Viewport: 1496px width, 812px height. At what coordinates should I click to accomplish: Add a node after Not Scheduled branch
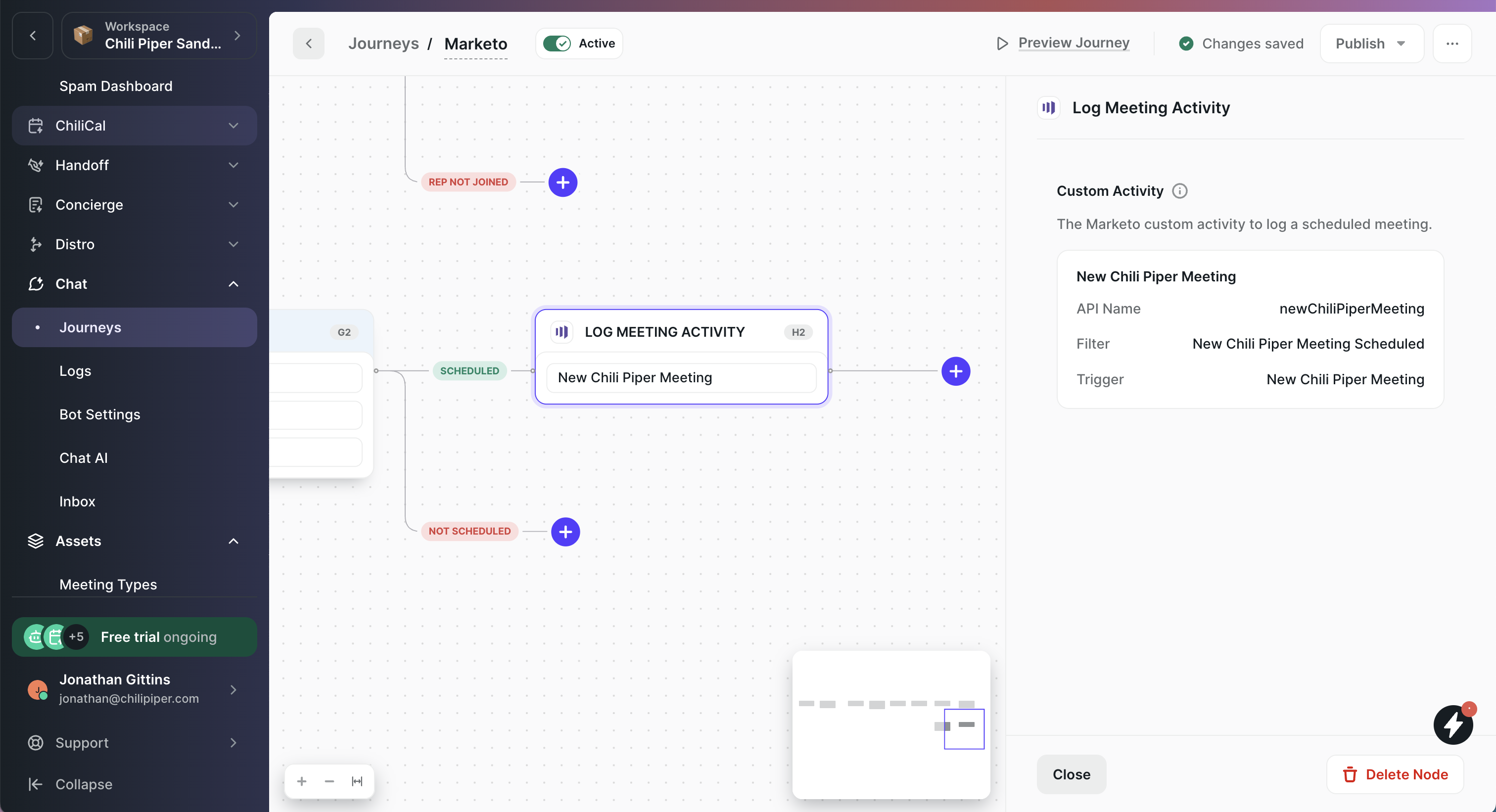coord(564,532)
